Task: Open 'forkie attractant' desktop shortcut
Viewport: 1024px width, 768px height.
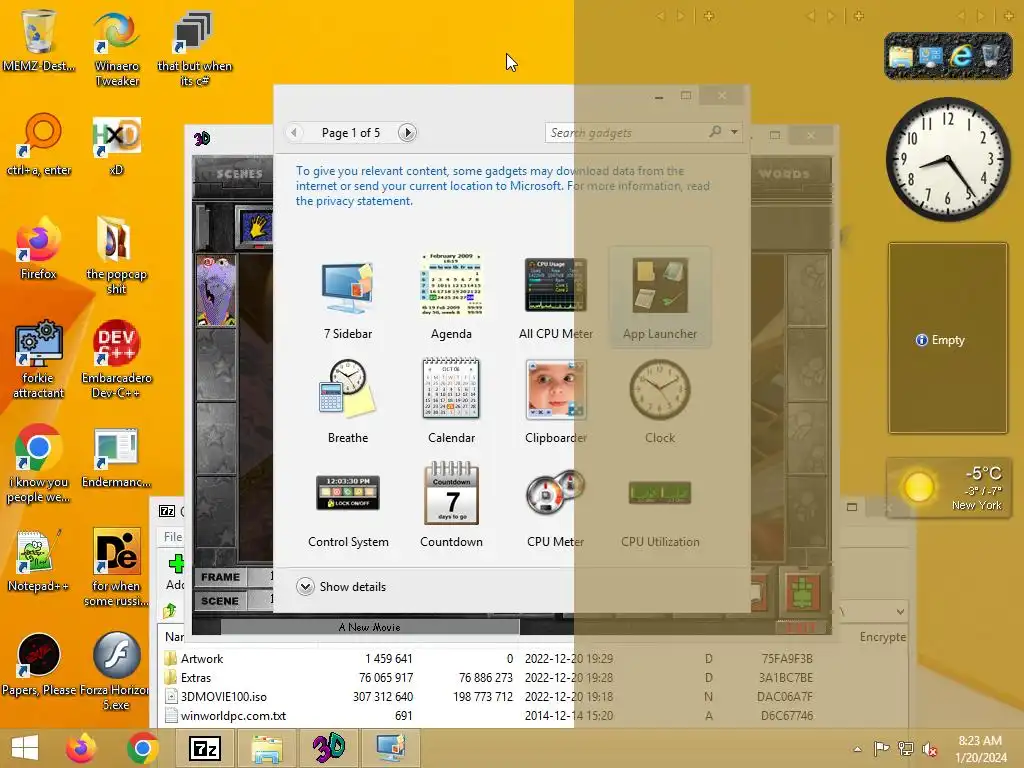Action: coord(39,359)
